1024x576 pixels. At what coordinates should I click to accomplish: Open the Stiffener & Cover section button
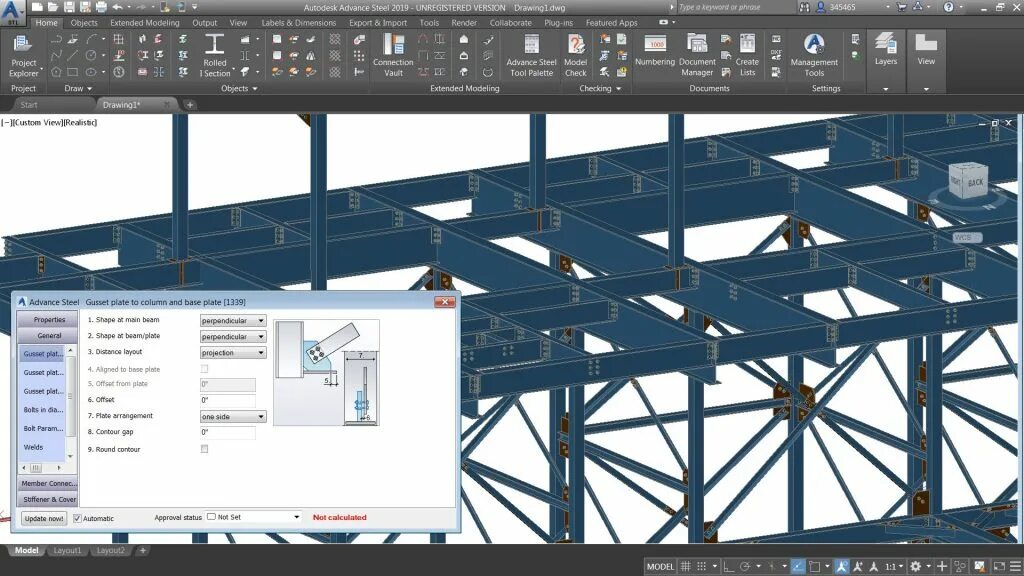(49, 499)
